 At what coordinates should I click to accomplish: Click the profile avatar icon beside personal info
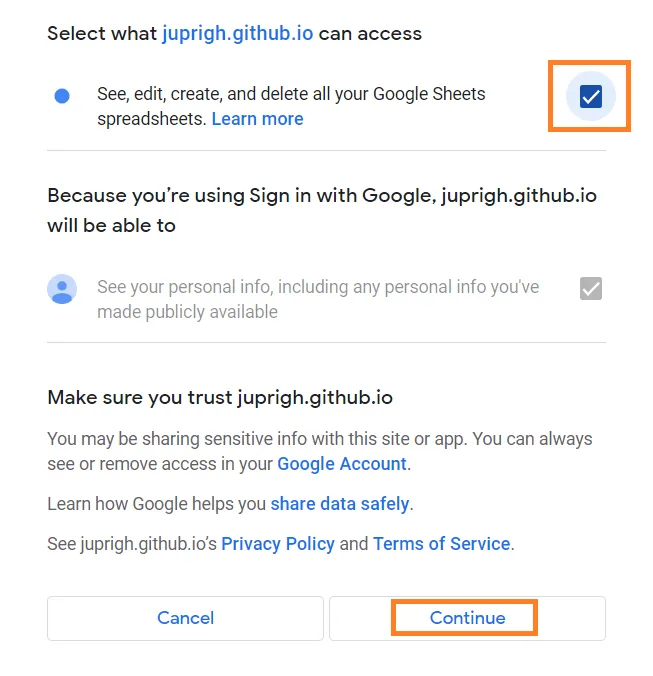[62, 289]
